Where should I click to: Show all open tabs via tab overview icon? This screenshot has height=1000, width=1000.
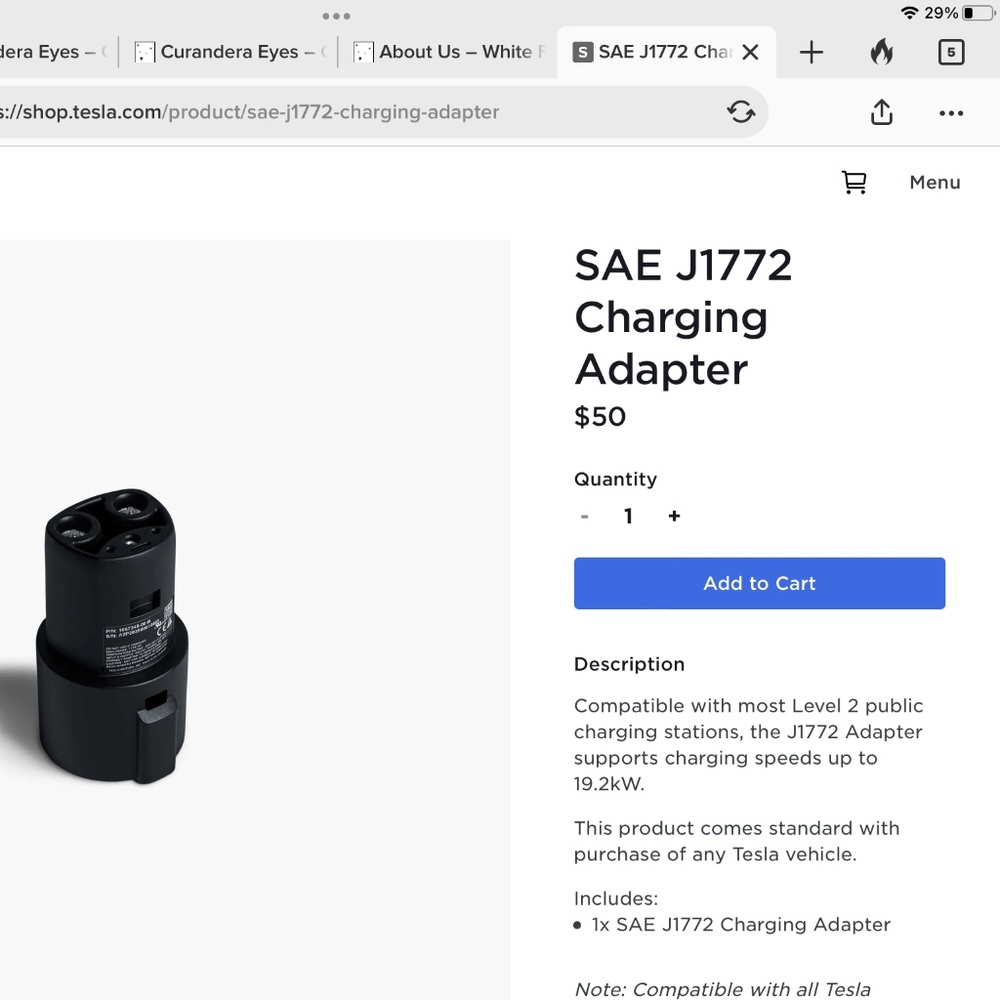tap(951, 52)
